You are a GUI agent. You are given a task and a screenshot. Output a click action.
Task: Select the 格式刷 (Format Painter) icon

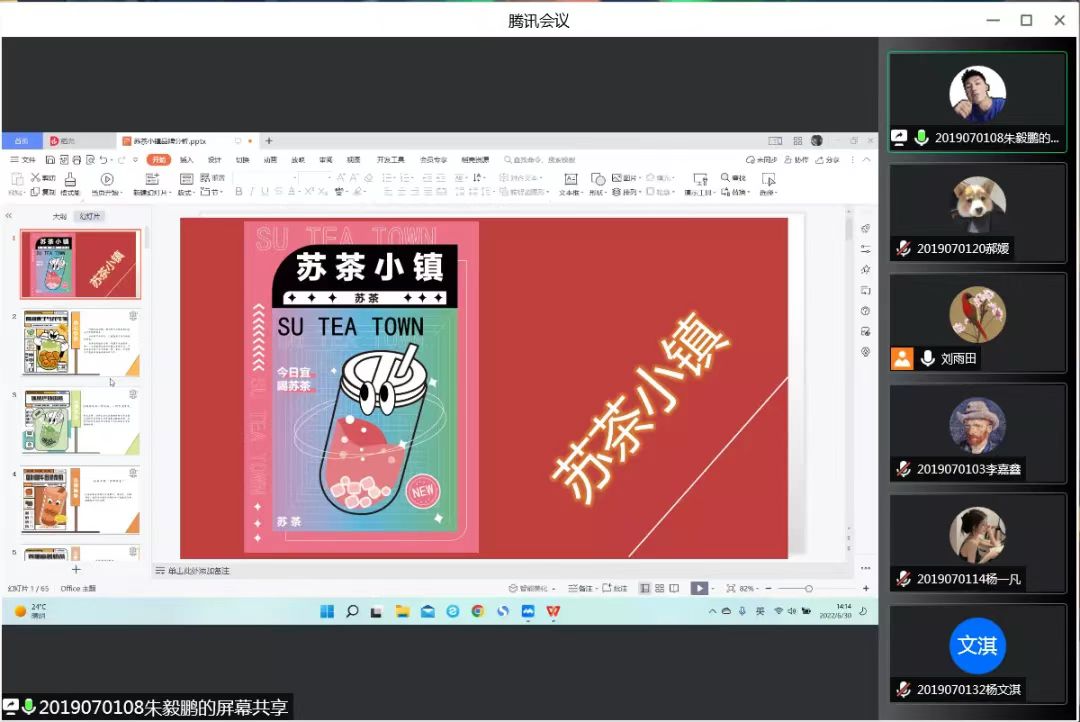(69, 182)
